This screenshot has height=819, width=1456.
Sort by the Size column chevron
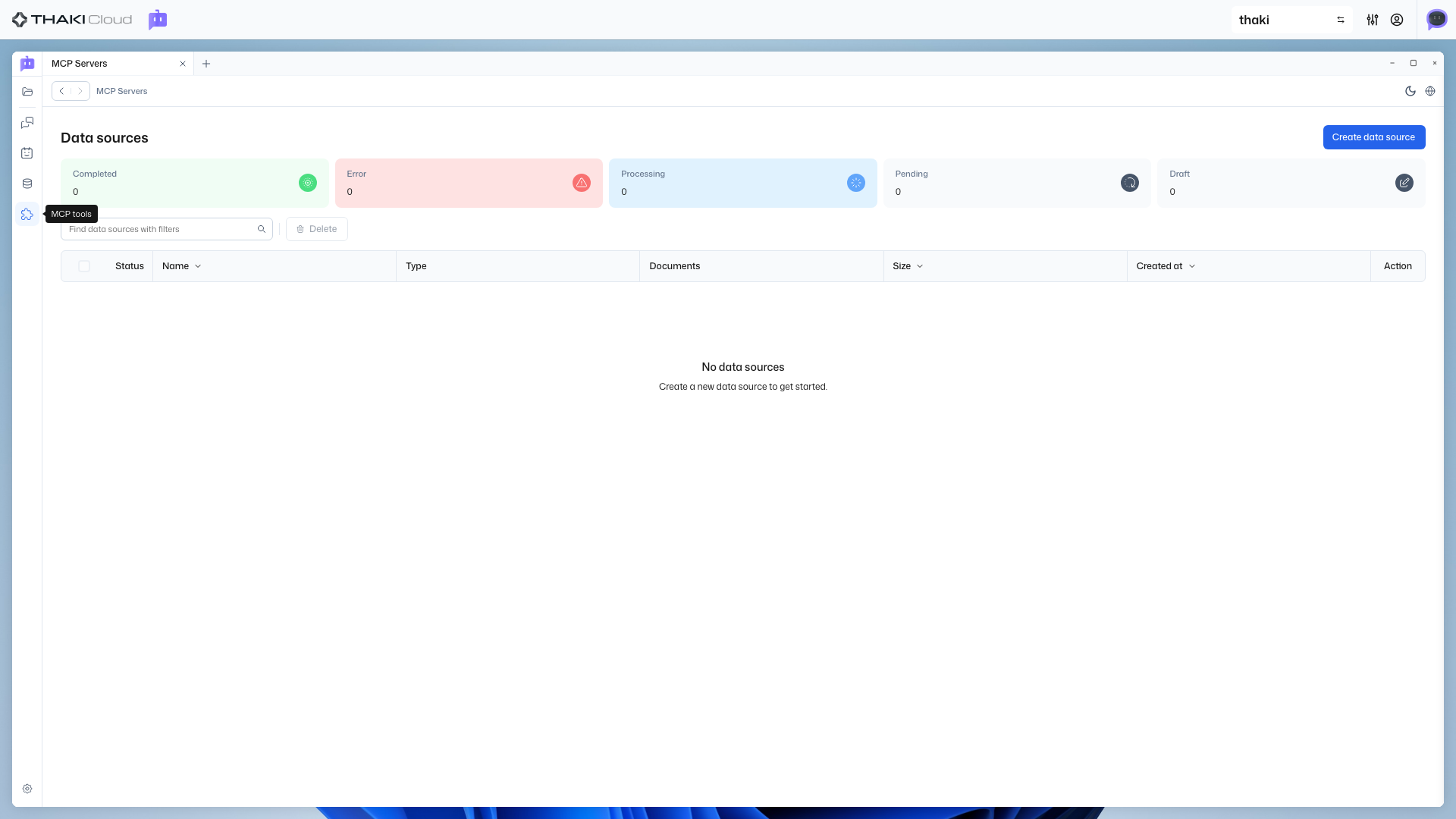coord(920,266)
